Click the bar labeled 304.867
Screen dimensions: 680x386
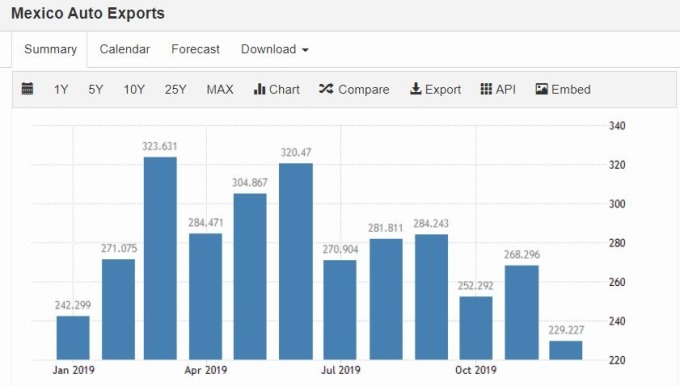(x=250, y=277)
